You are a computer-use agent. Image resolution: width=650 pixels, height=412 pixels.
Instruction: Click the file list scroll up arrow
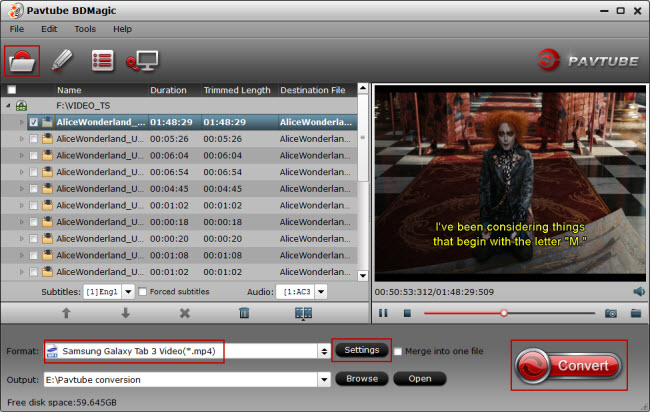tap(363, 88)
